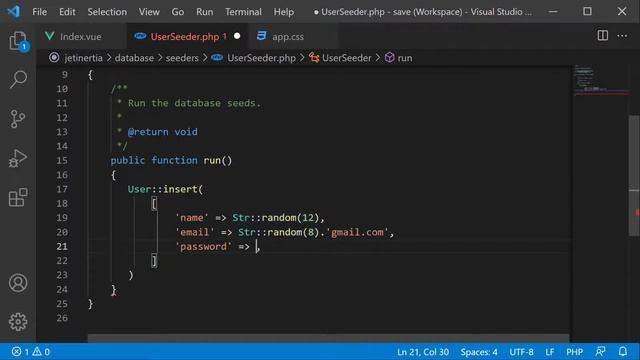
Task: Open Run and Debug view
Action: [18, 158]
